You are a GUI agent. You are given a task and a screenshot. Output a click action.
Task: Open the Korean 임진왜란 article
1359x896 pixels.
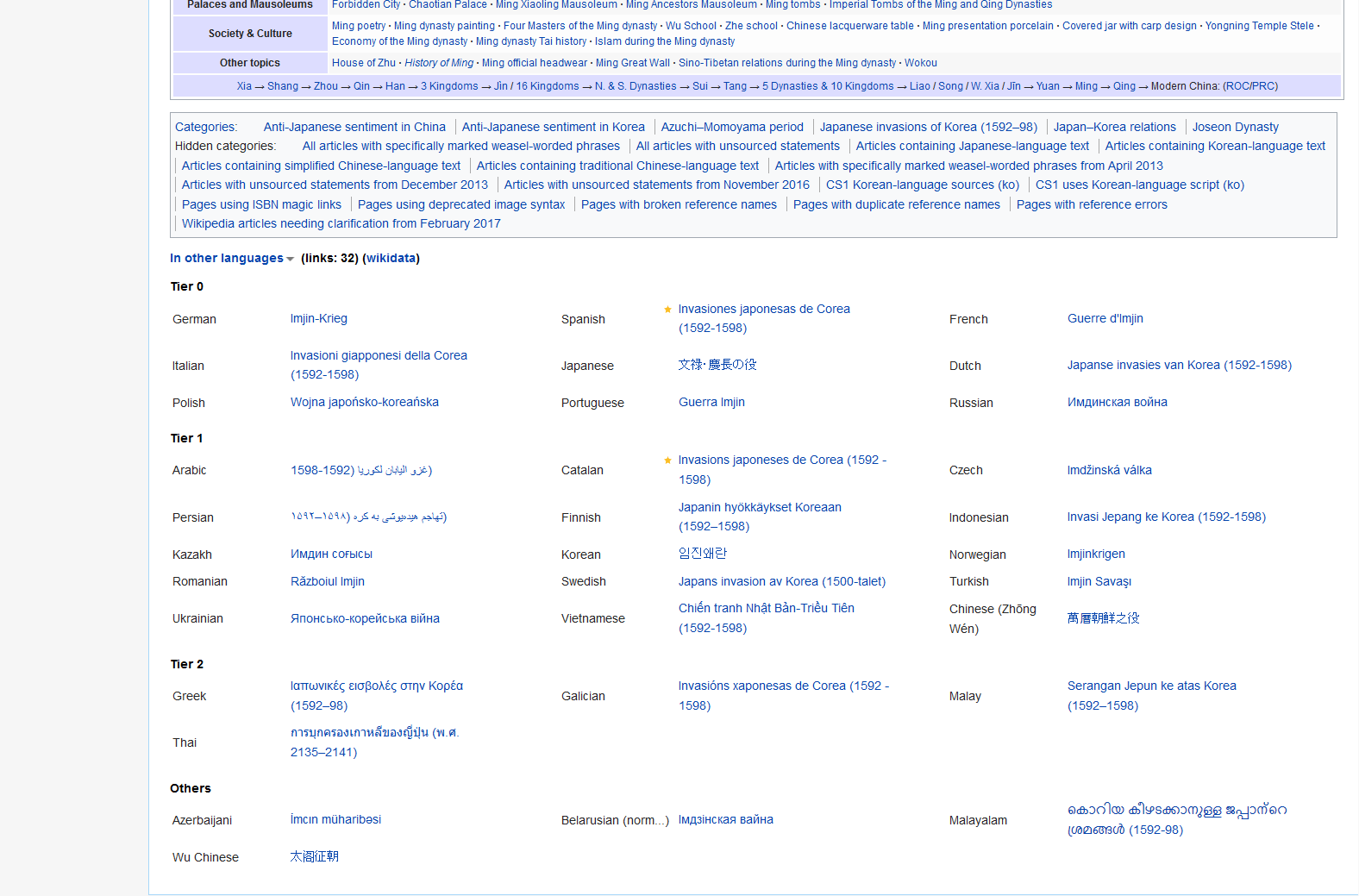coord(703,554)
